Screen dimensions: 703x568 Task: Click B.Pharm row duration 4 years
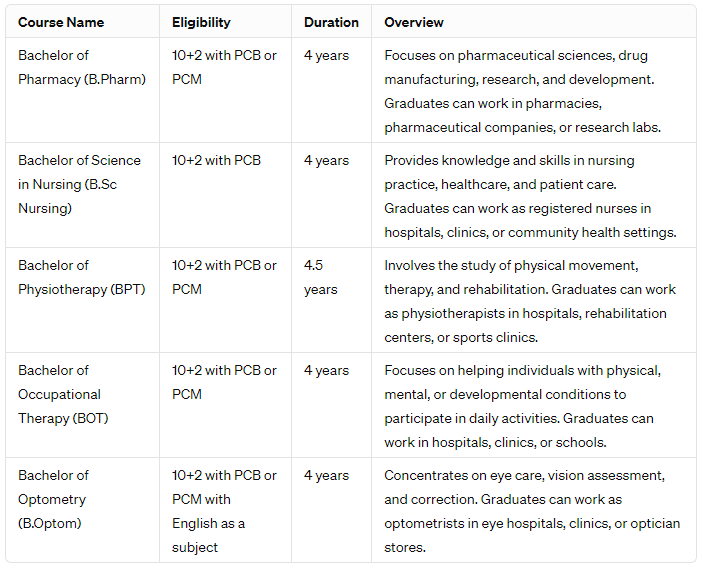pos(326,55)
